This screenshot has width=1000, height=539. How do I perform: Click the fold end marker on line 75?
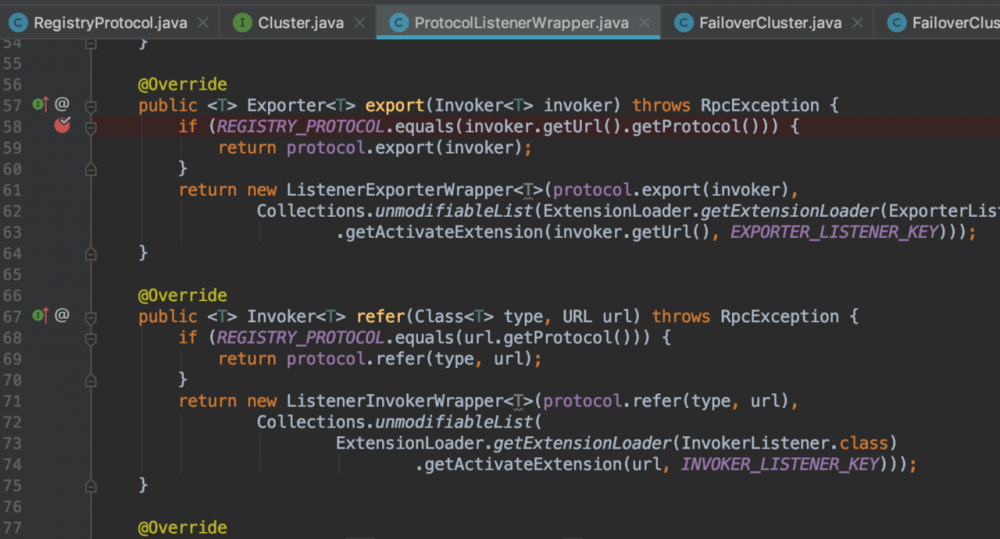[91, 486]
